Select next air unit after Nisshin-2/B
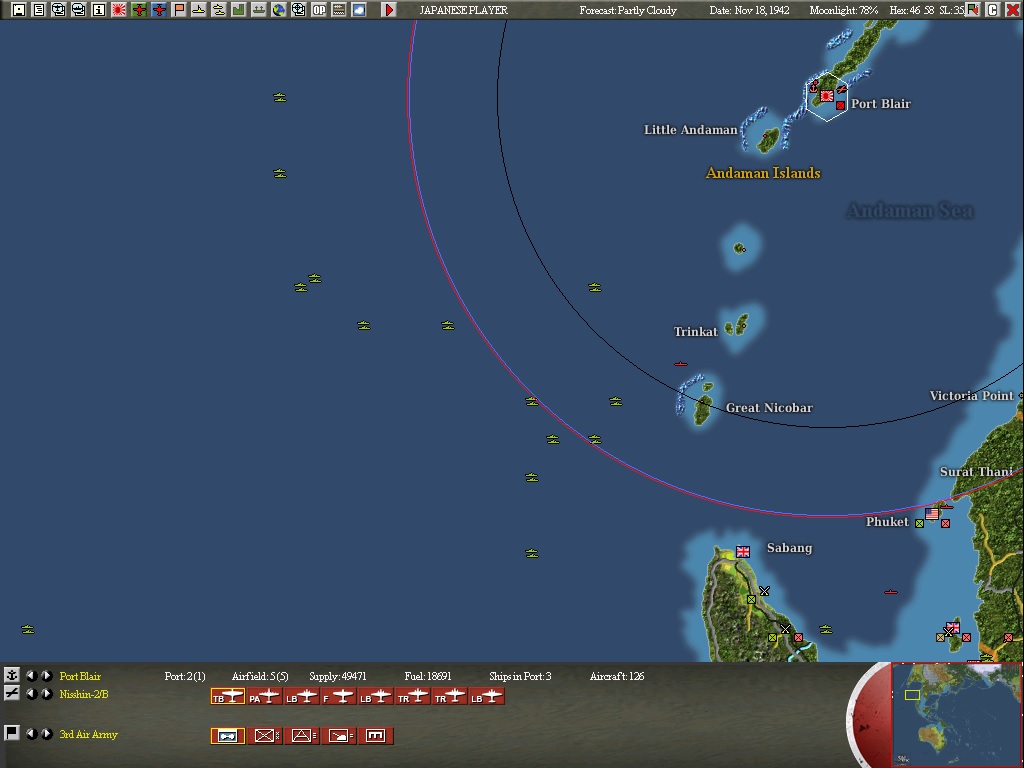Image resolution: width=1027 pixels, height=770 pixels. coord(47,694)
